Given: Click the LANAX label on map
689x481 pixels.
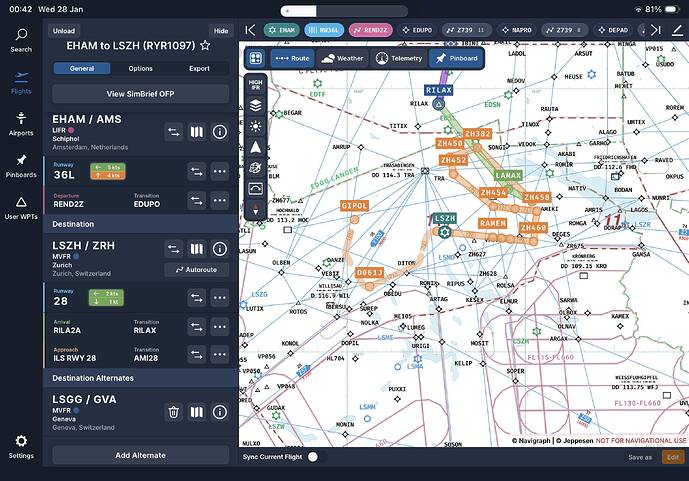Looking at the screenshot, I should (508, 176).
